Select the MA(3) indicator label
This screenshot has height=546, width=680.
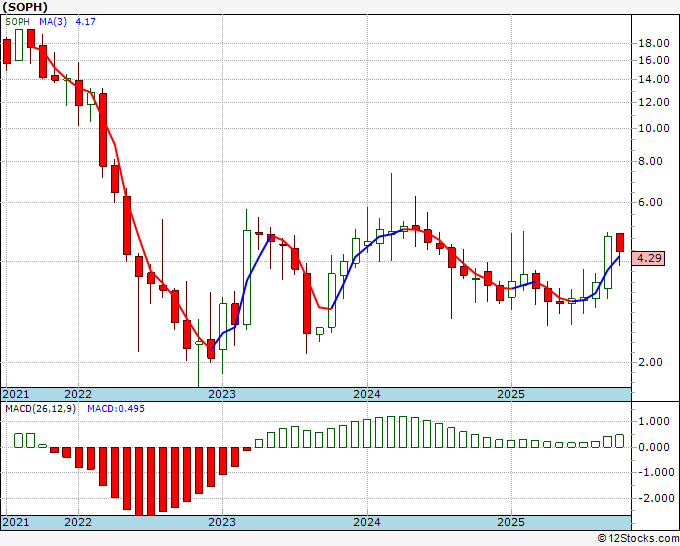pos(53,21)
